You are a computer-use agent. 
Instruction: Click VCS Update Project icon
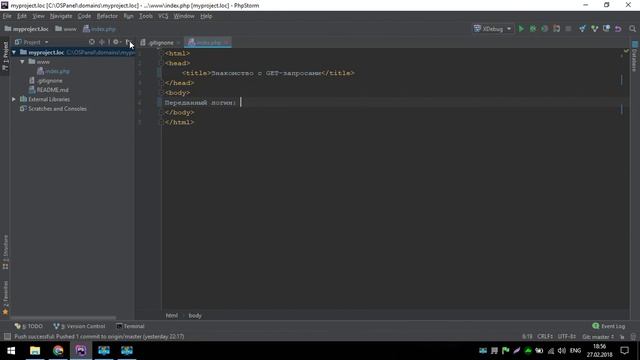pos(582,29)
